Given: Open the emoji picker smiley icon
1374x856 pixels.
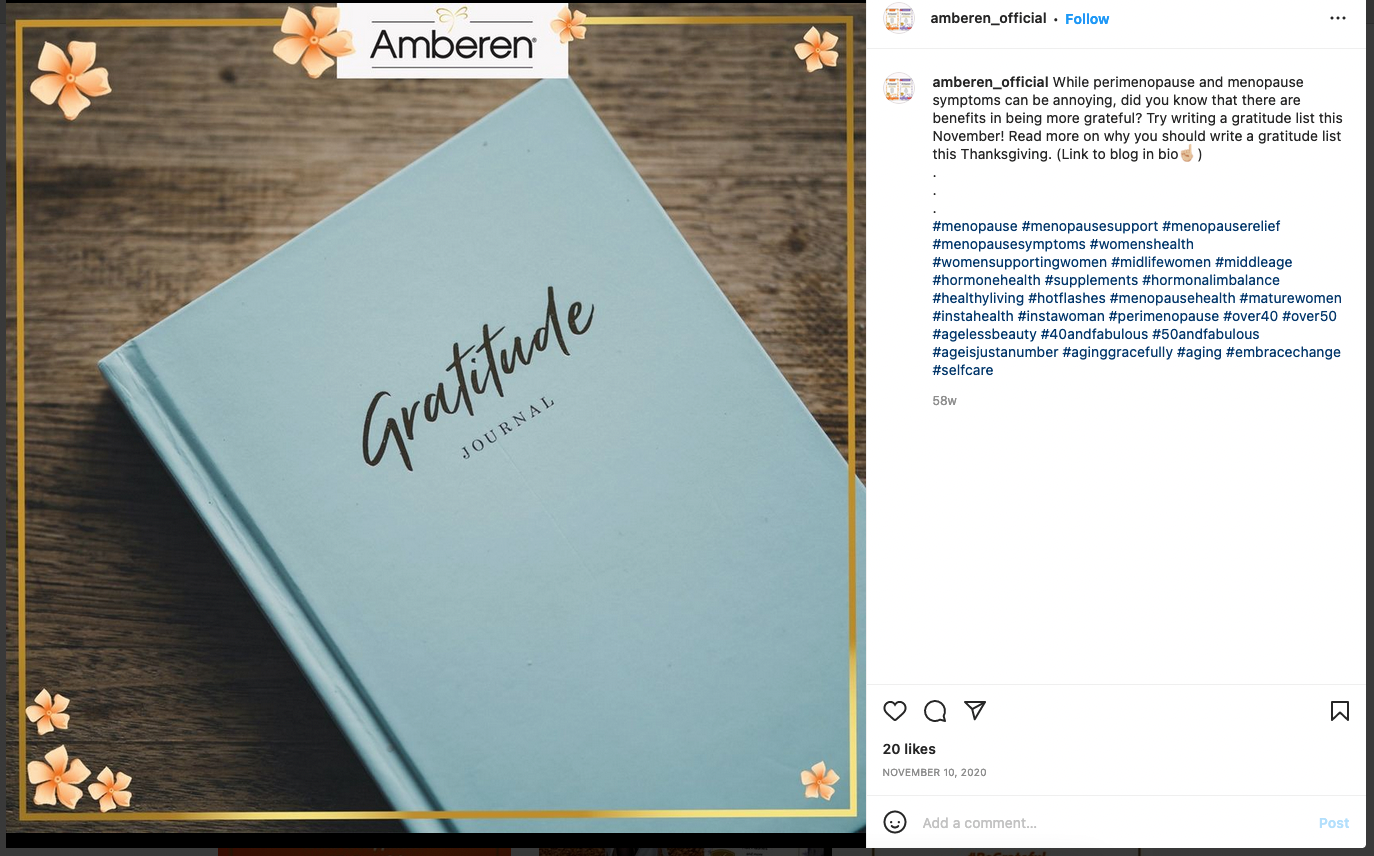Looking at the screenshot, I should [895, 822].
